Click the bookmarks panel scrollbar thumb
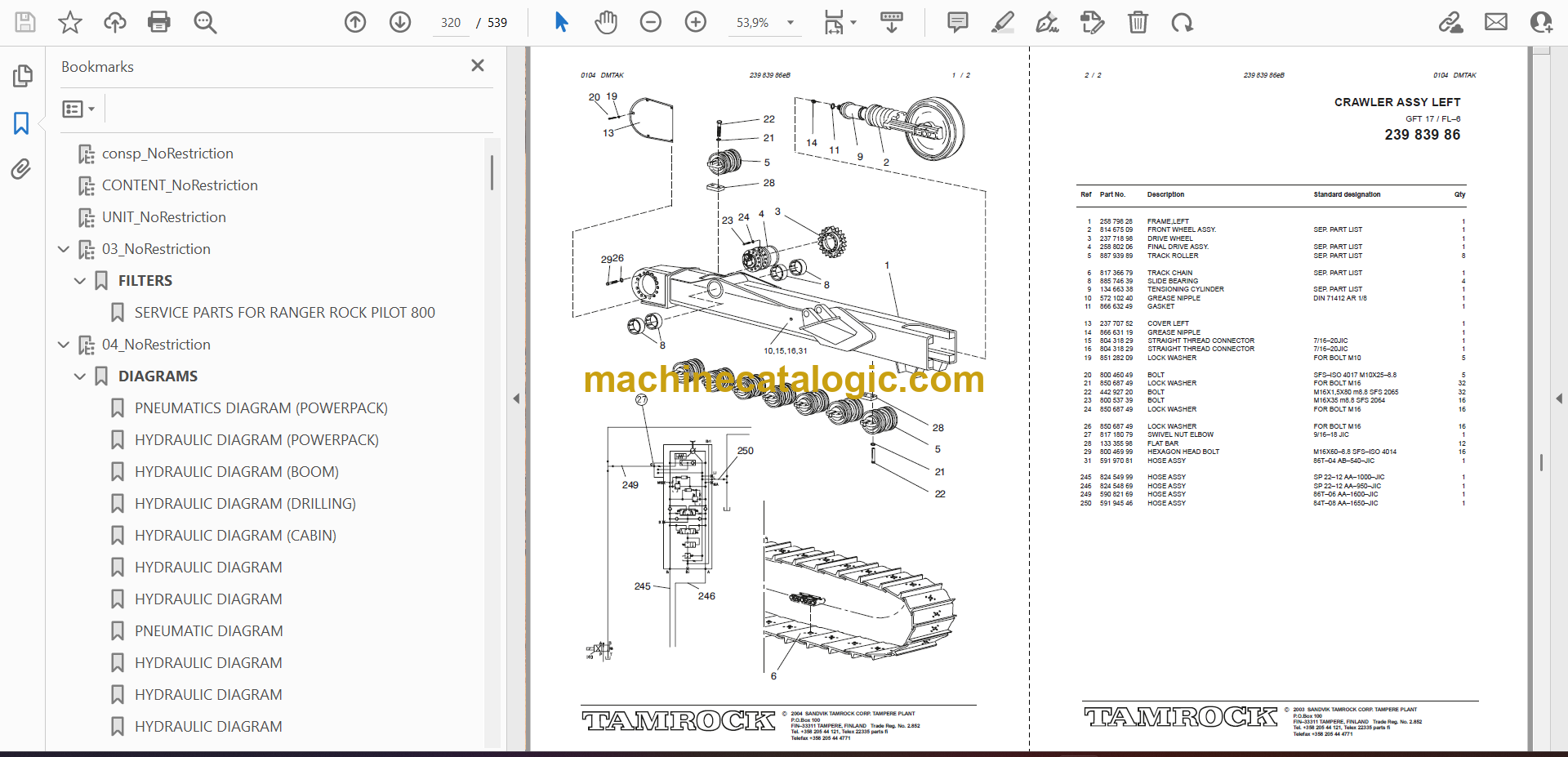Image resolution: width=1568 pixels, height=757 pixels. 492,173
